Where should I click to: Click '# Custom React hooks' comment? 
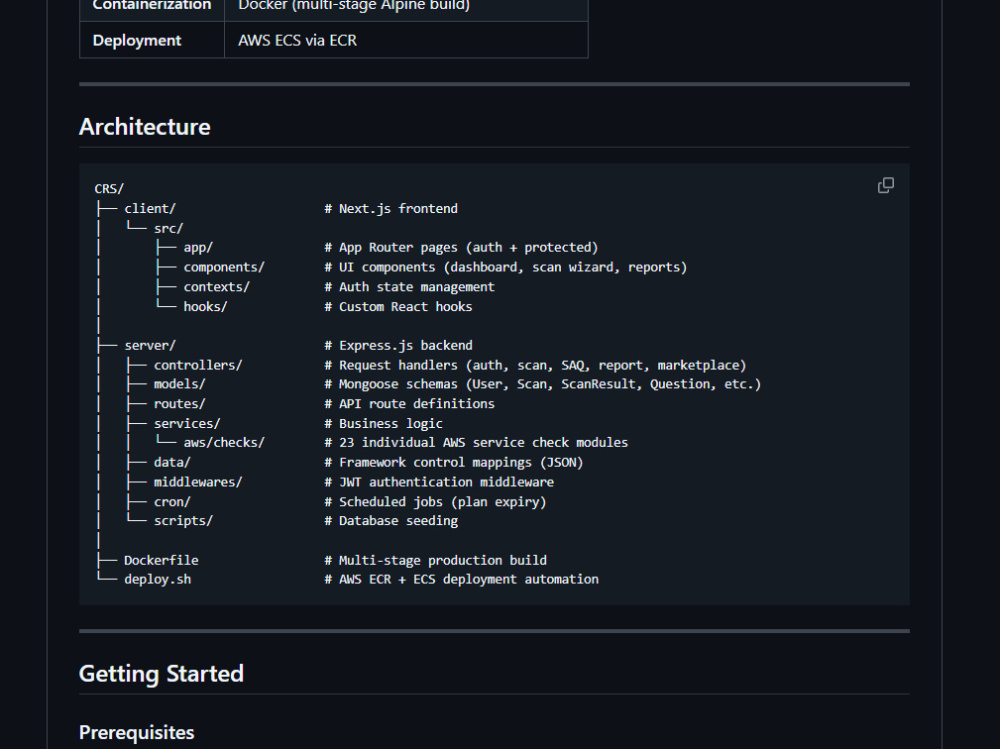(x=398, y=307)
